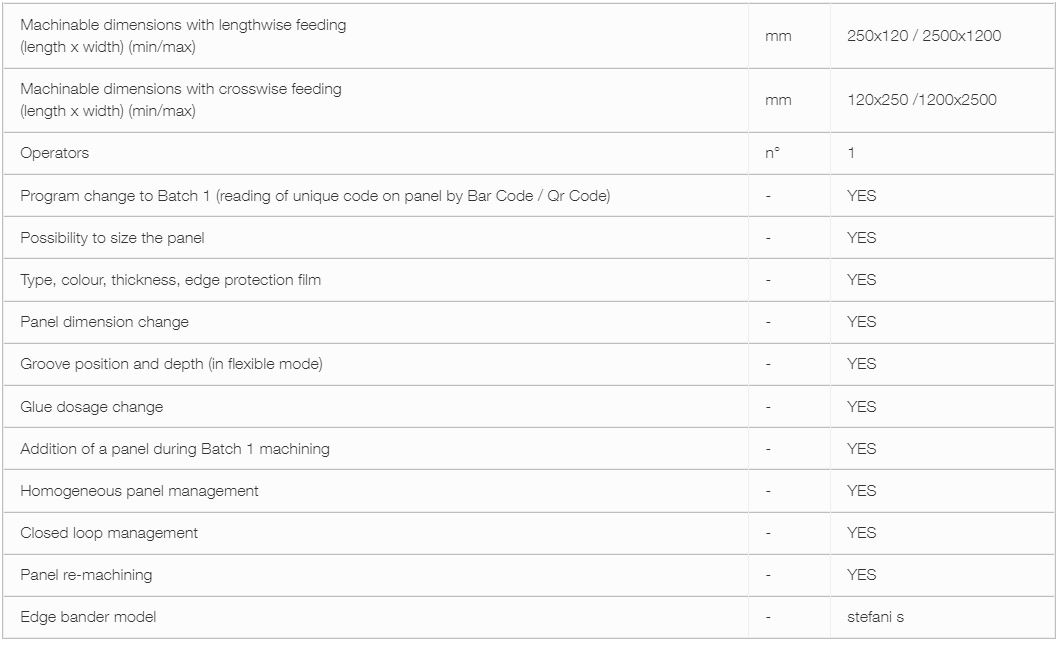Select the stefani s value cell
Image resolution: width=1061 pixels, height=645 pixels.
tap(875, 617)
